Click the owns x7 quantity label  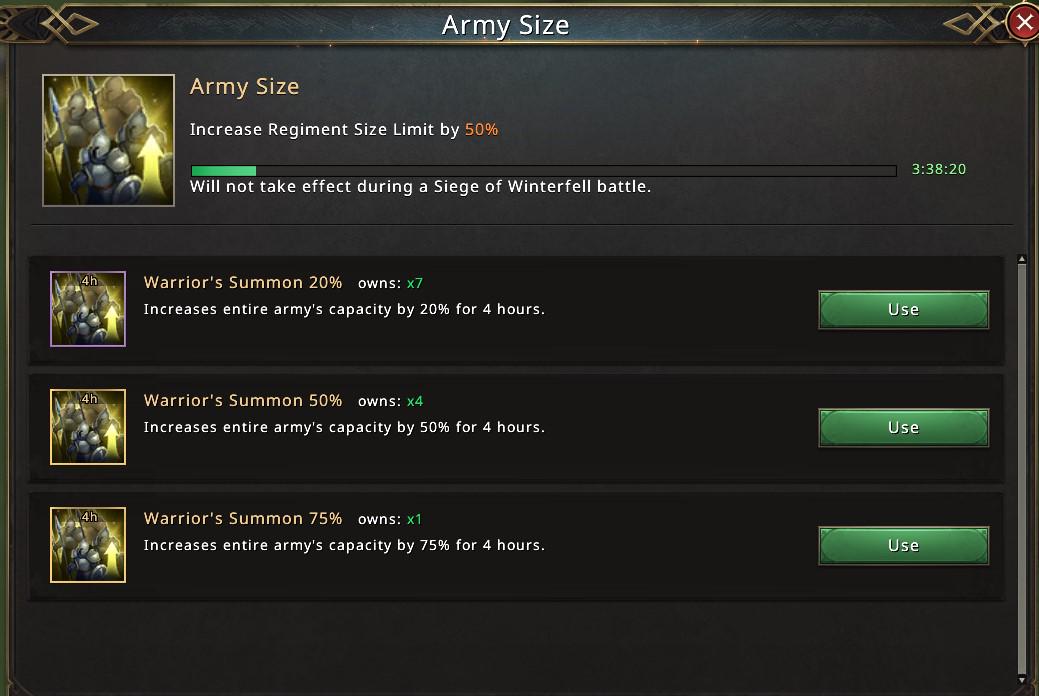pyautogui.click(x=391, y=284)
